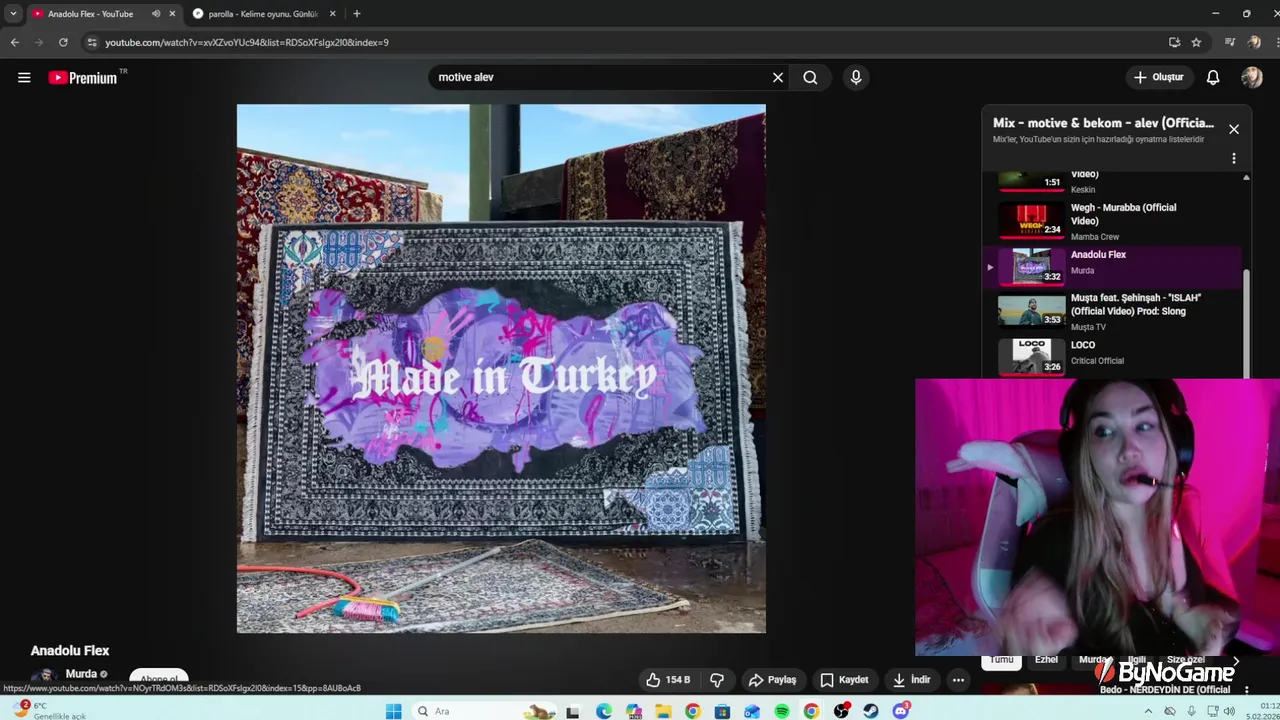Viewport: 1280px width, 720px height.
Task: View site information icon in address bar
Action: click(92, 42)
